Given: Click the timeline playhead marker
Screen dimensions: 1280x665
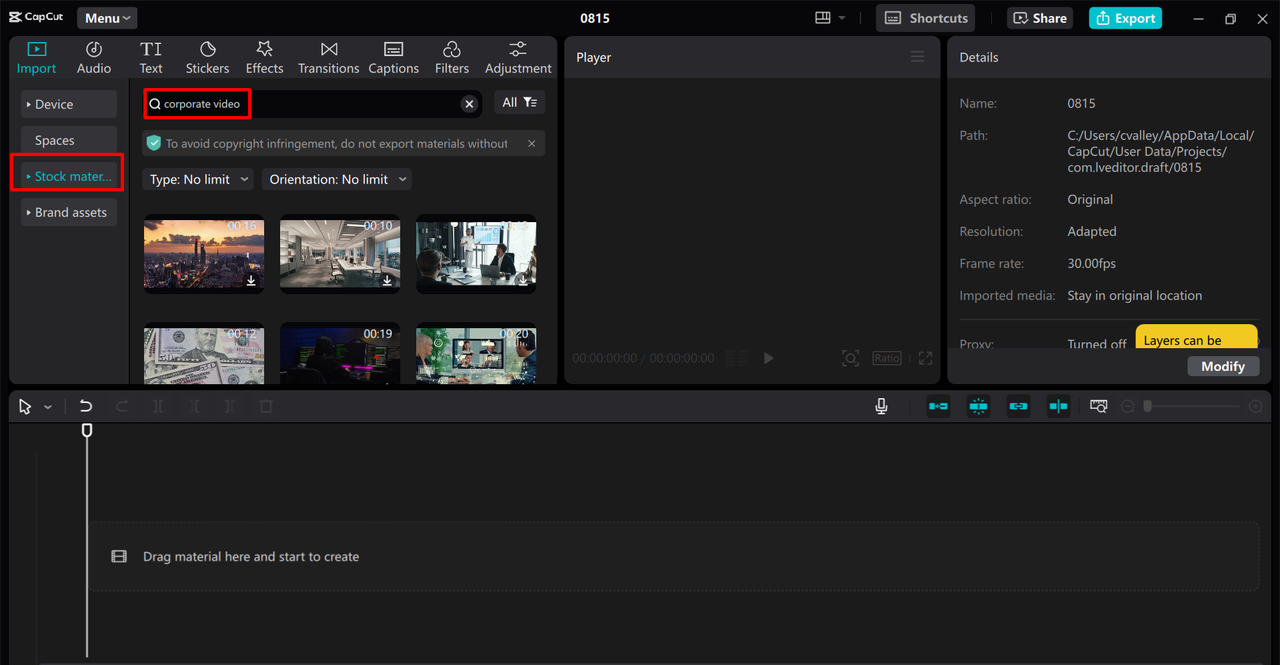Looking at the screenshot, I should click(87, 430).
